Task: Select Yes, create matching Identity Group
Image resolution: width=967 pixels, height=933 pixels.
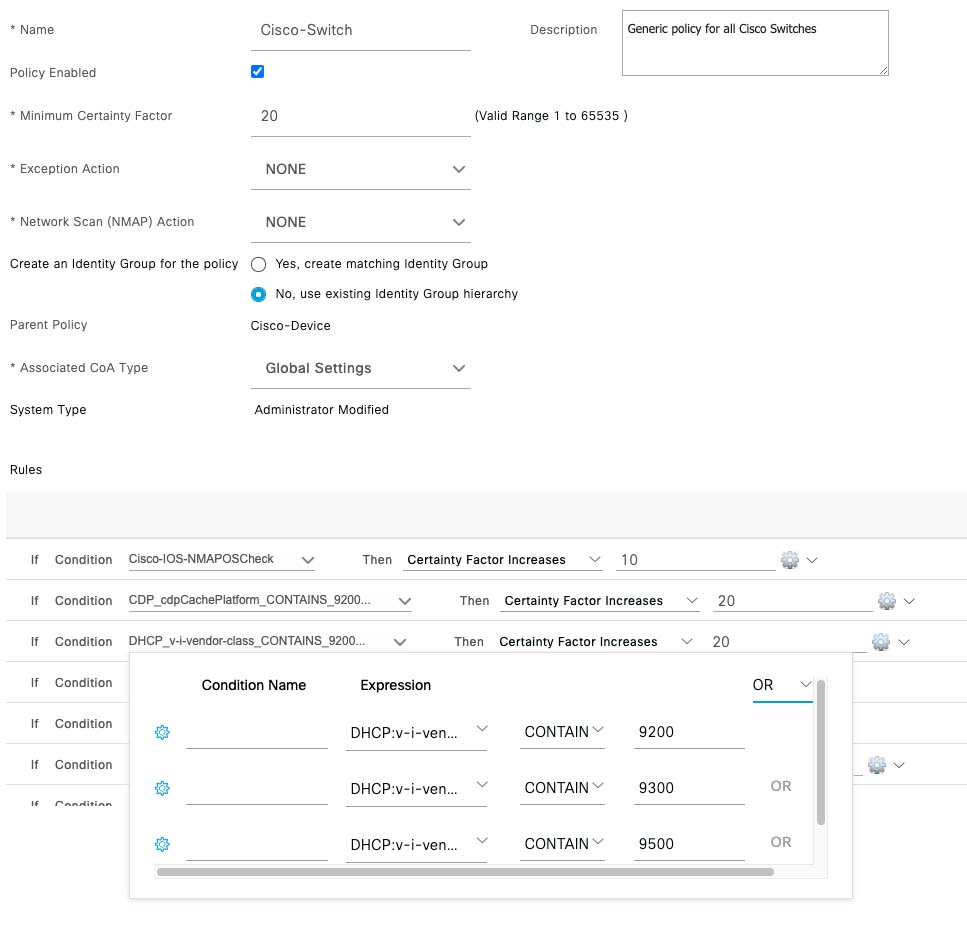Action: tap(258, 265)
